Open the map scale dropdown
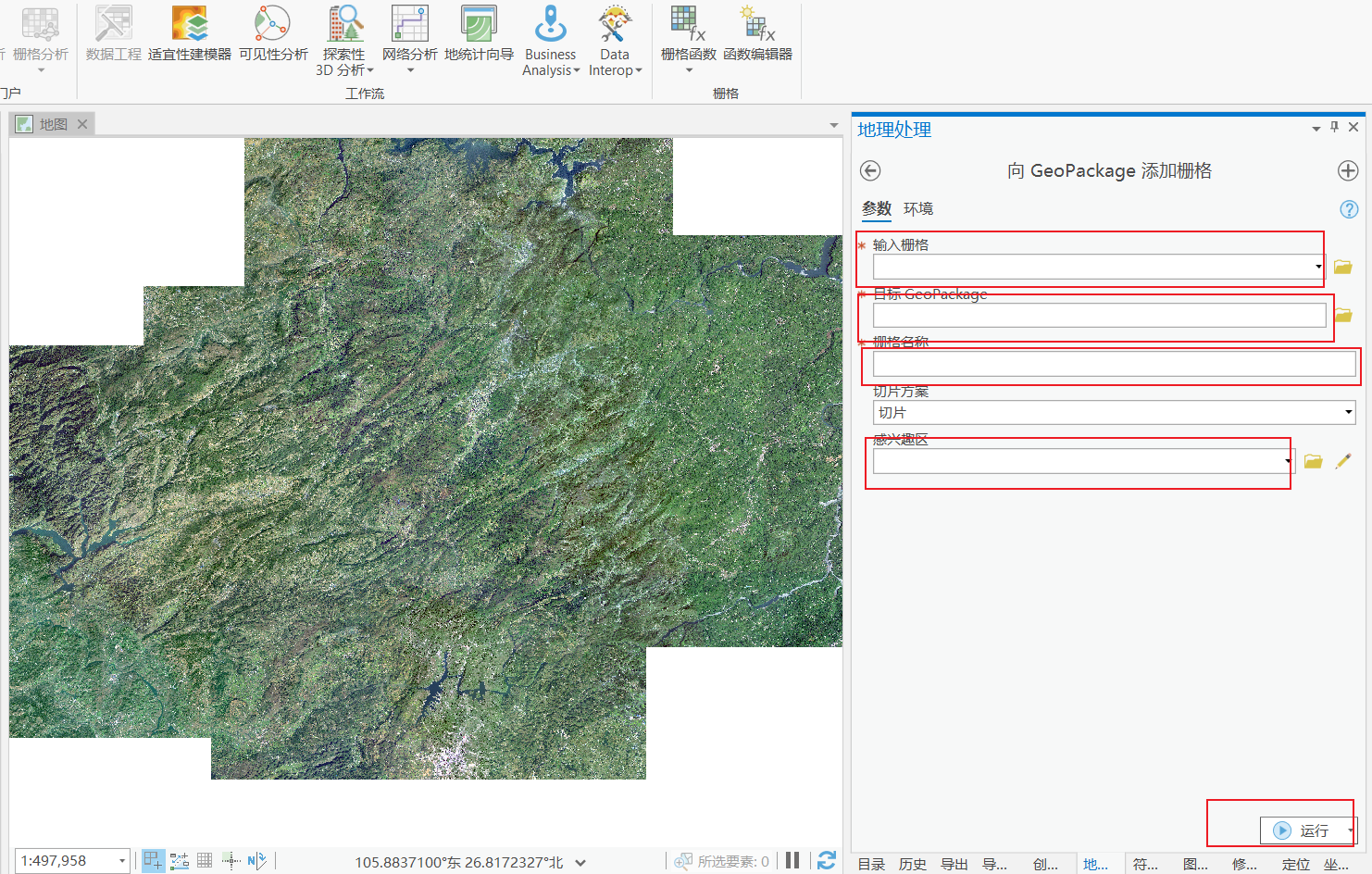Image resolution: width=1372 pixels, height=874 pixels. pyautogui.click(x=121, y=861)
